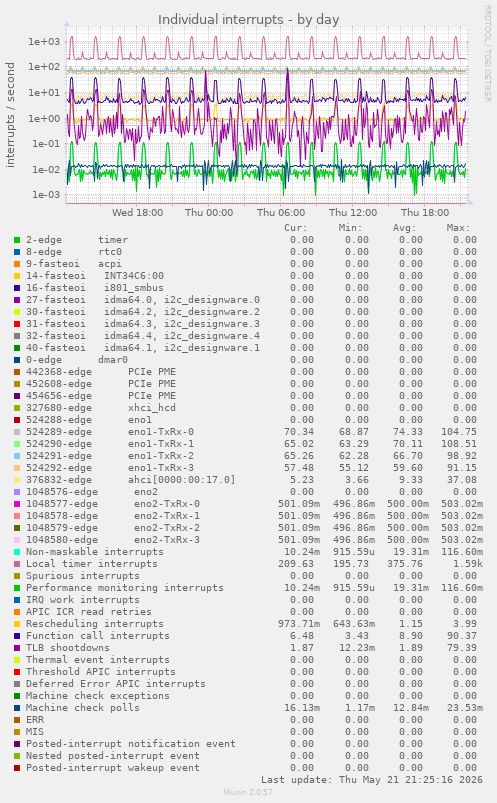Viewport: 497px width, 803px height.
Task: Click the 'eno1-TxRx-2' legend label
Action: [x=161, y=456]
